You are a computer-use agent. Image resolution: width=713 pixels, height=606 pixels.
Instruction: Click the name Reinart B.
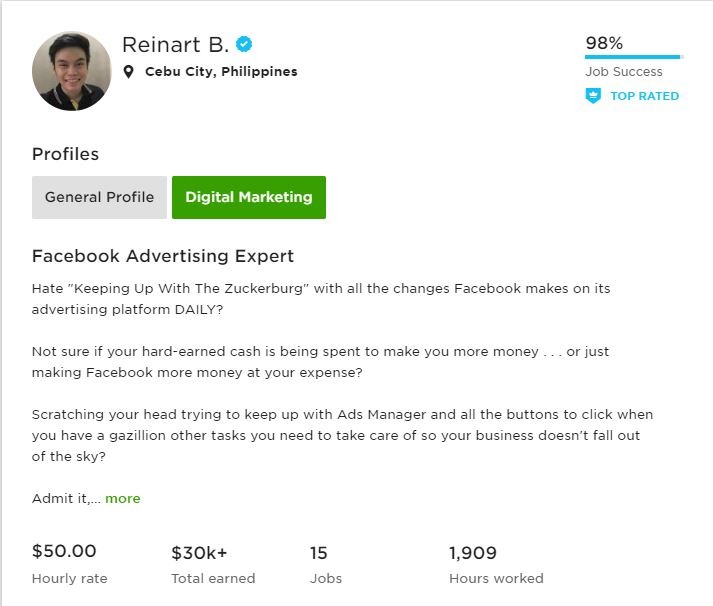[175, 45]
